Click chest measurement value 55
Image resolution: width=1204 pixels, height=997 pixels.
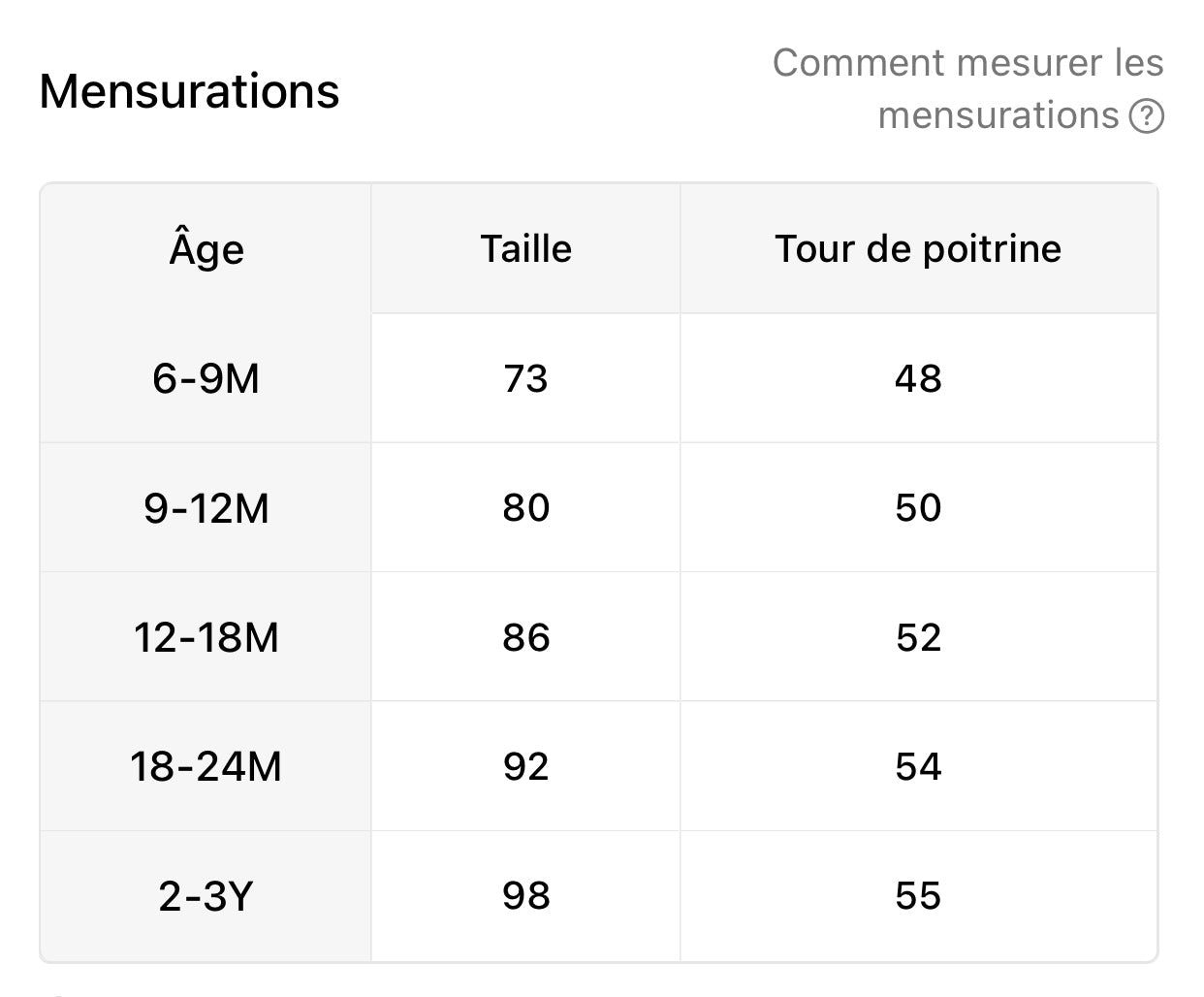point(918,896)
